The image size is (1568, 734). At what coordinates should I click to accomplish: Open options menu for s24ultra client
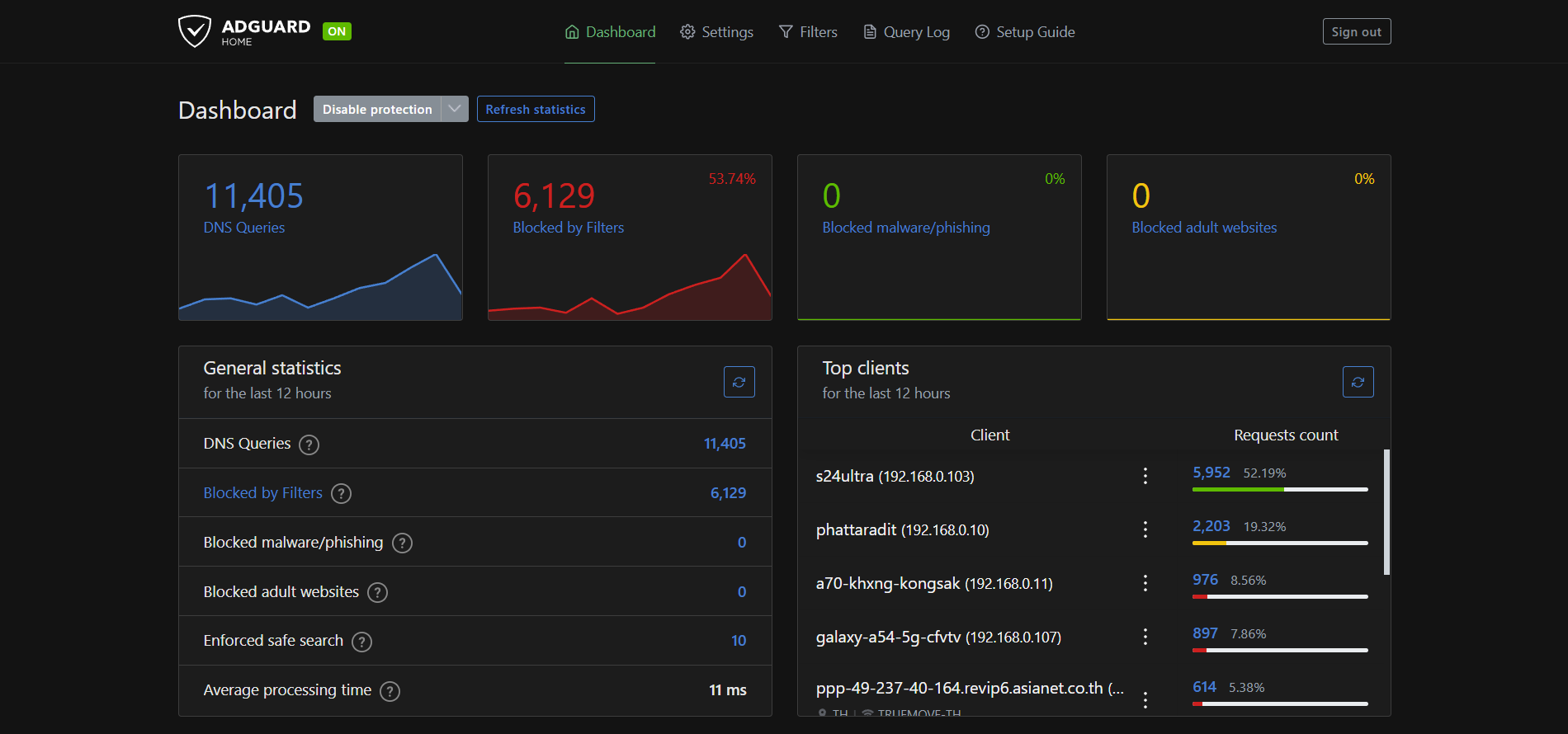click(x=1145, y=476)
